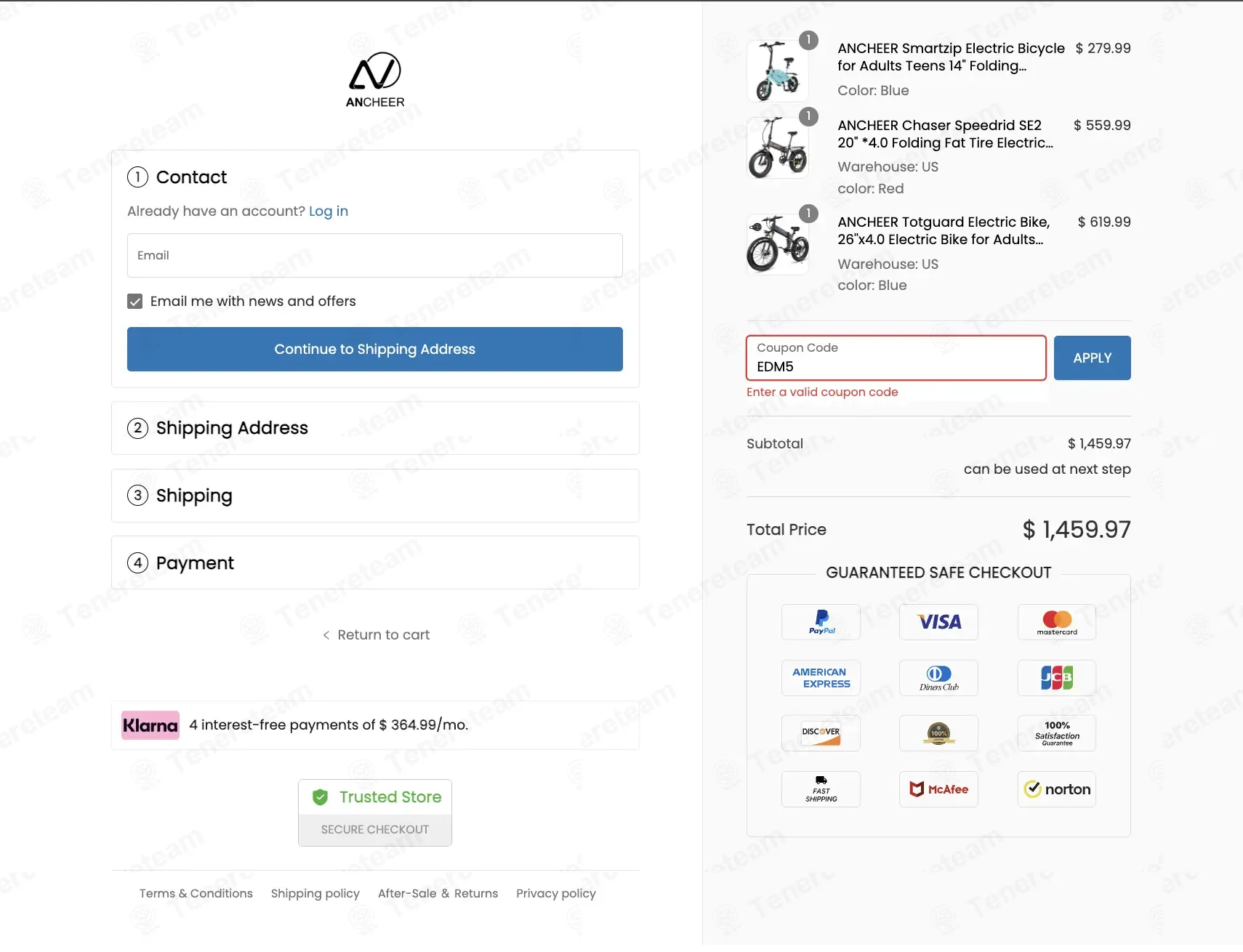Click the McAfee security badge
The height and width of the screenshot is (952, 1243).
[x=938, y=789]
